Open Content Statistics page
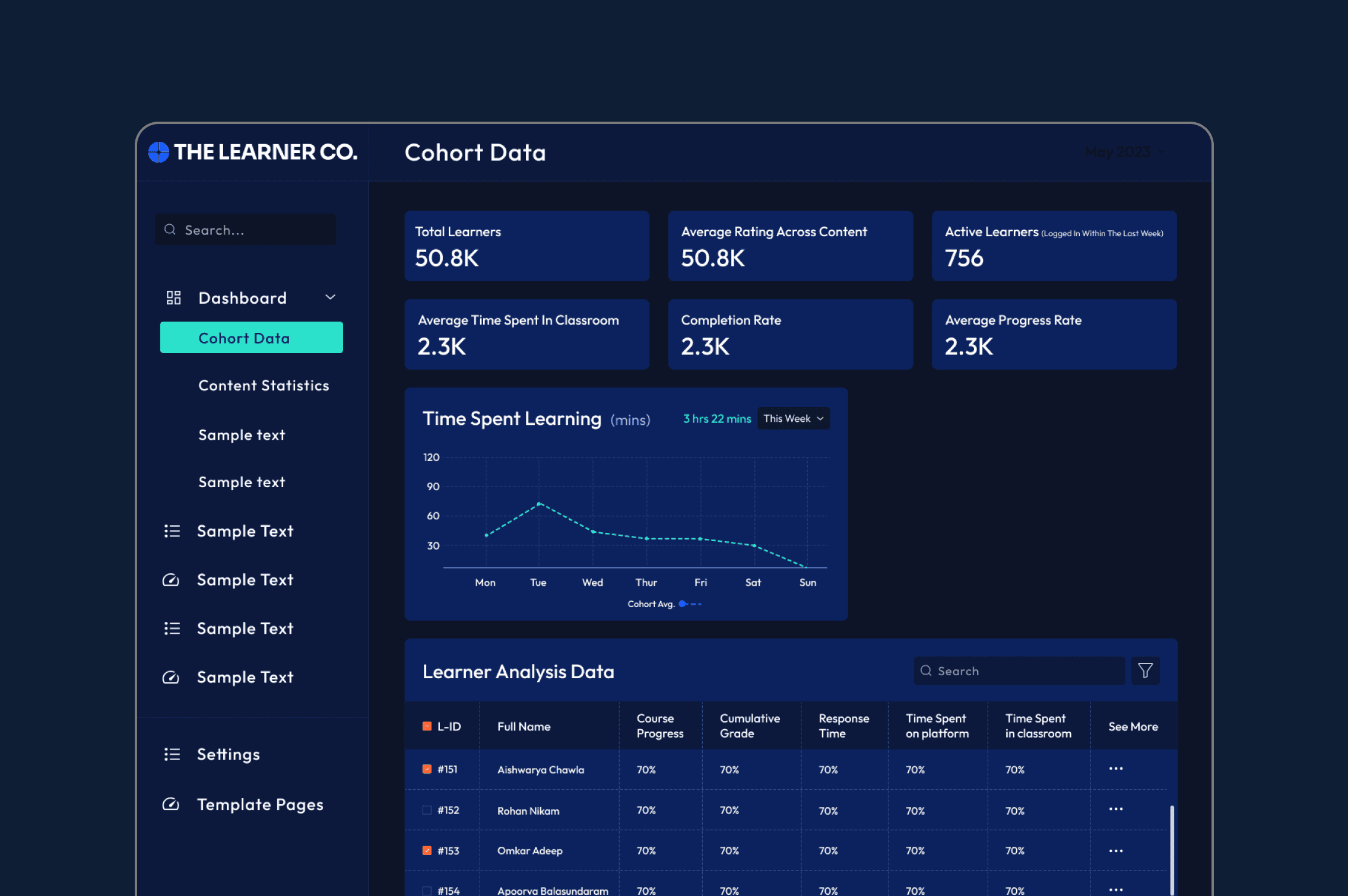The height and width of the screenshot is (896, 1348). tap(264, 386)
